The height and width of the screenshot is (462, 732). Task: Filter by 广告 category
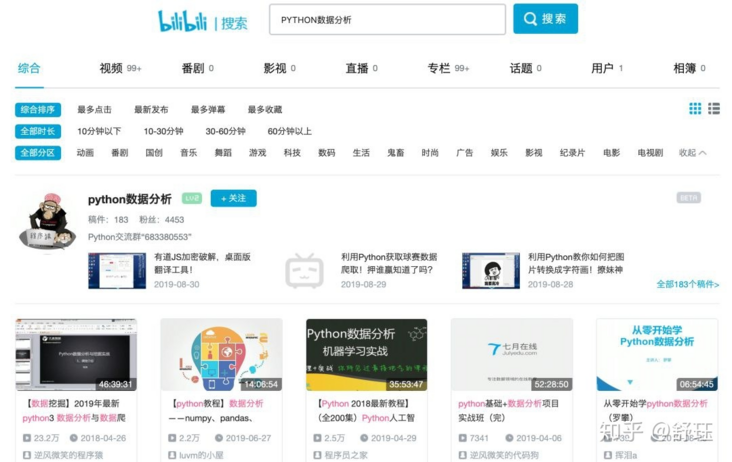(x=465, y=153)
